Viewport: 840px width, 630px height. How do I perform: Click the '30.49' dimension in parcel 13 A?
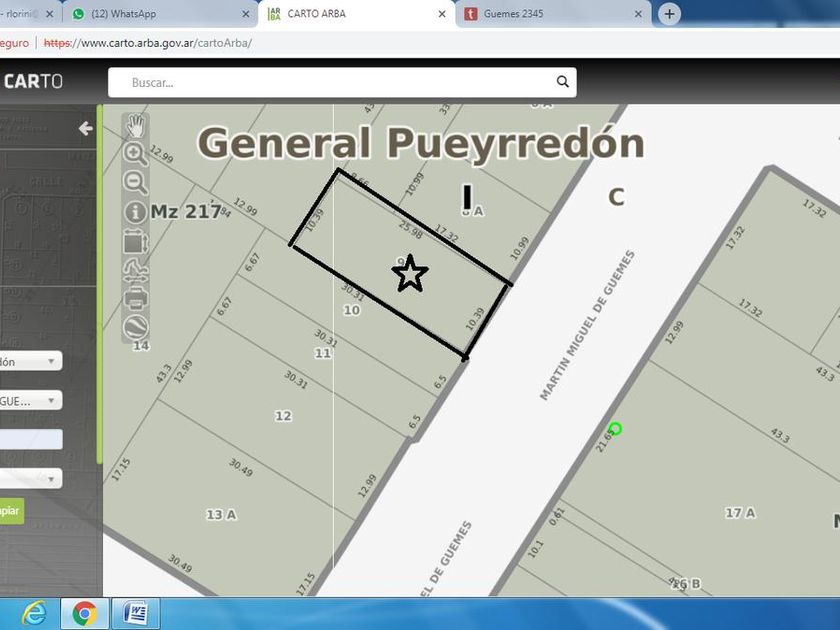point(241,467)
